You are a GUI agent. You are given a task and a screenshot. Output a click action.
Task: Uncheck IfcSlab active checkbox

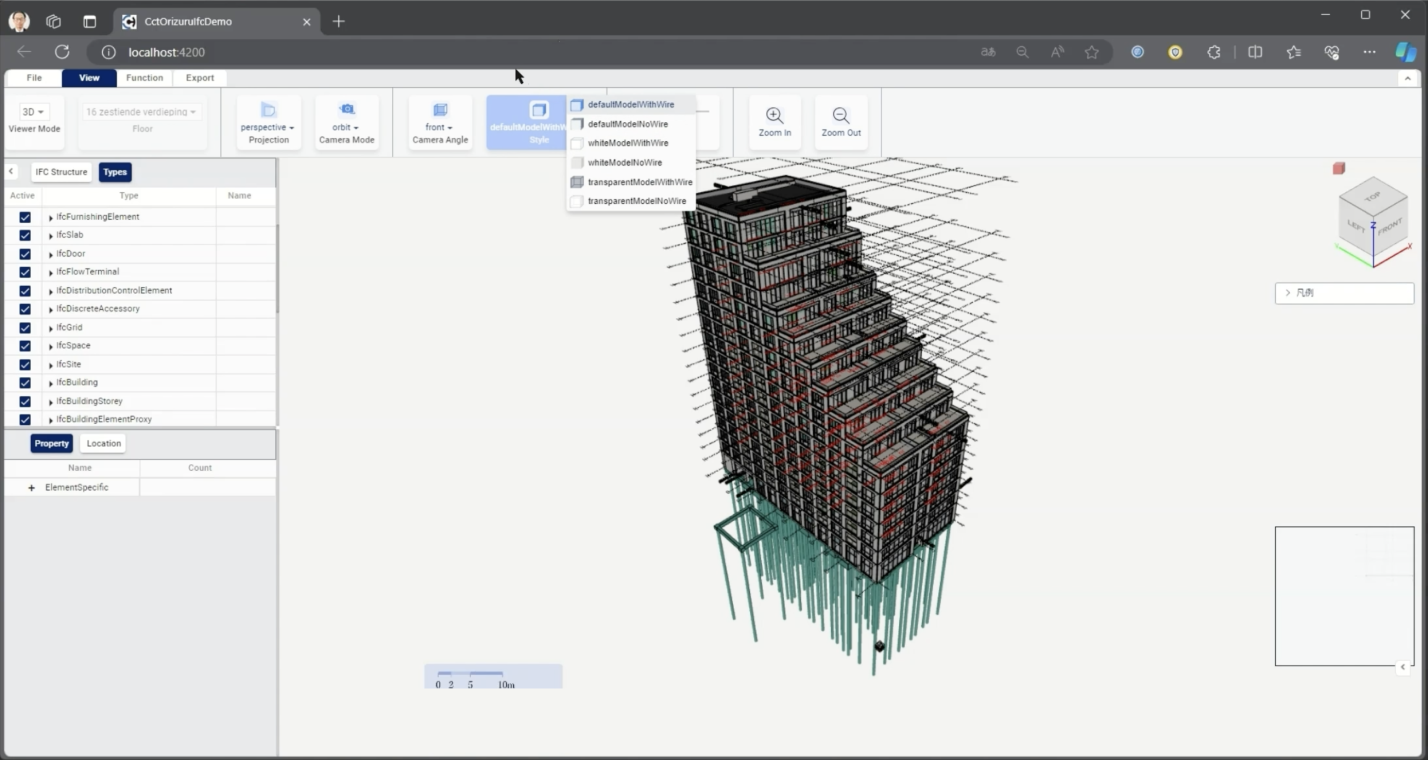(25, 235)
